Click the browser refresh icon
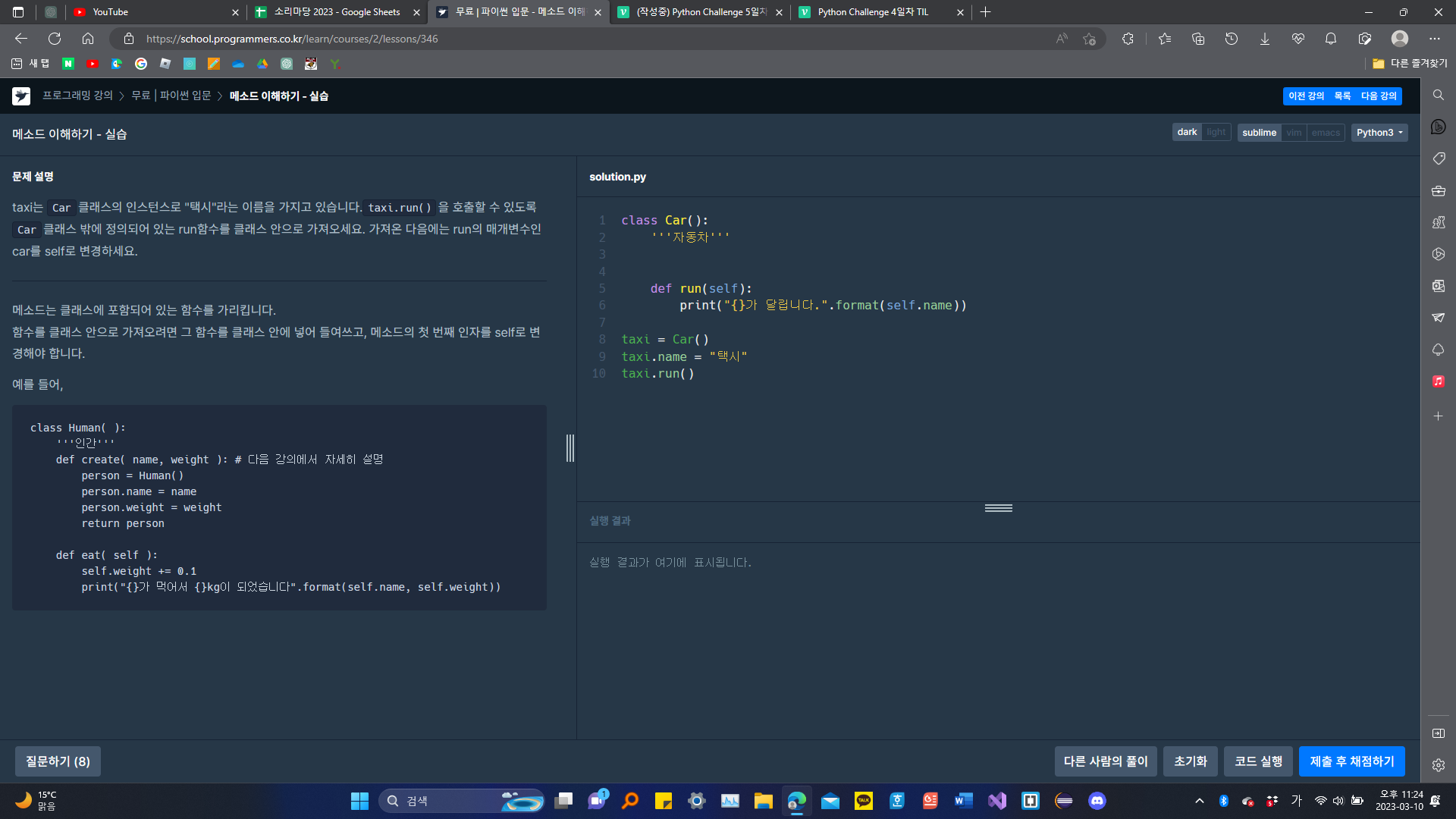Screen dimensions: 1456x819 coord(55,39)
